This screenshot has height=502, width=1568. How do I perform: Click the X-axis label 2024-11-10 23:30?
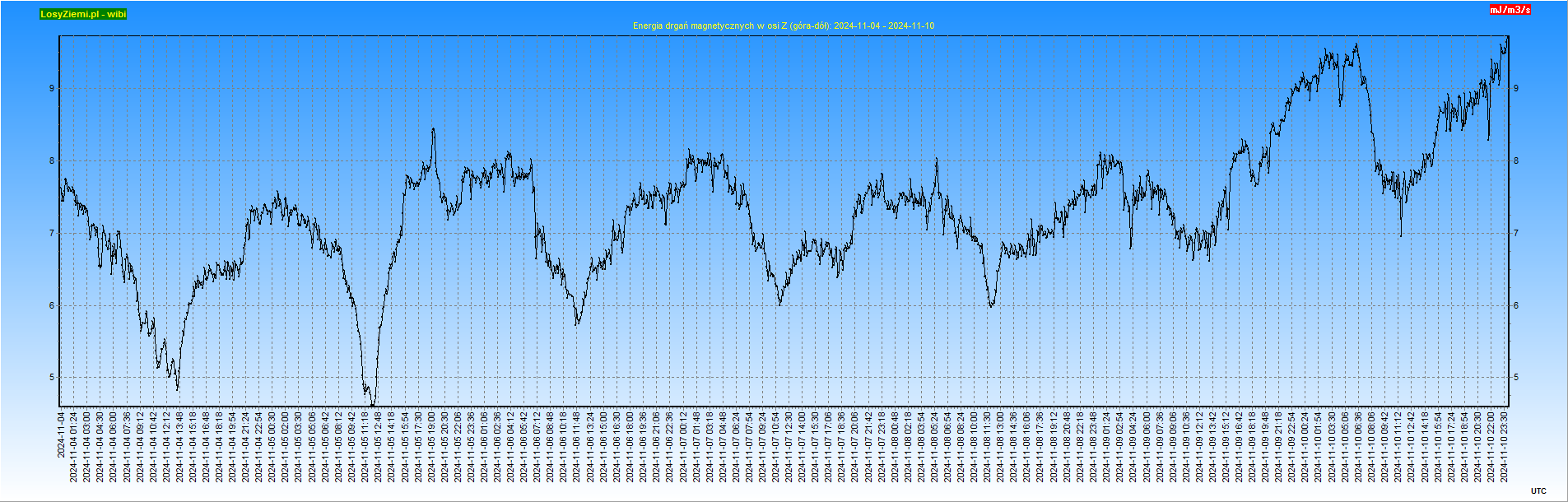tap(1504, 446)
